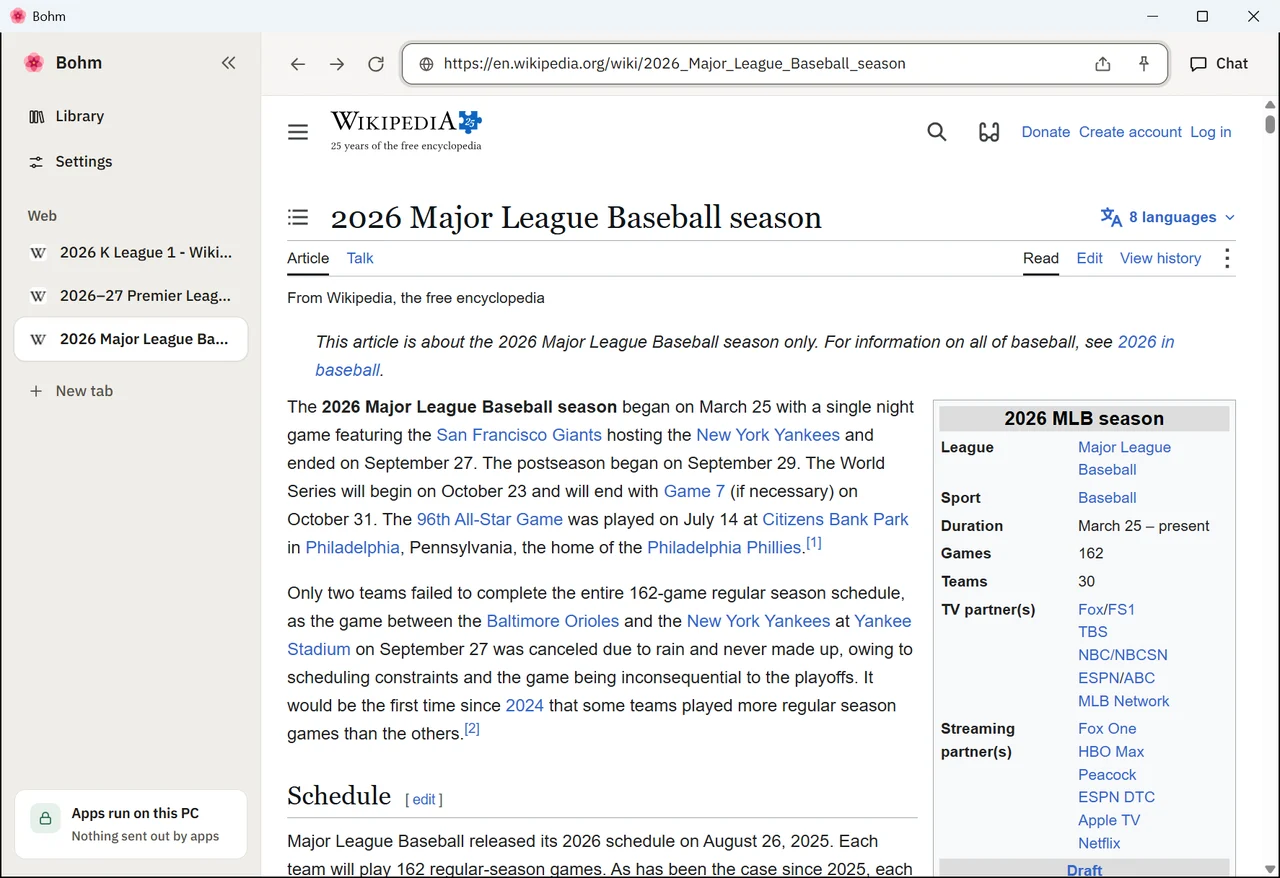This screenshot has height=878, width=1280.
Task: Click the page vertical scrollbar thumb
Action: tap(1270, 124)
